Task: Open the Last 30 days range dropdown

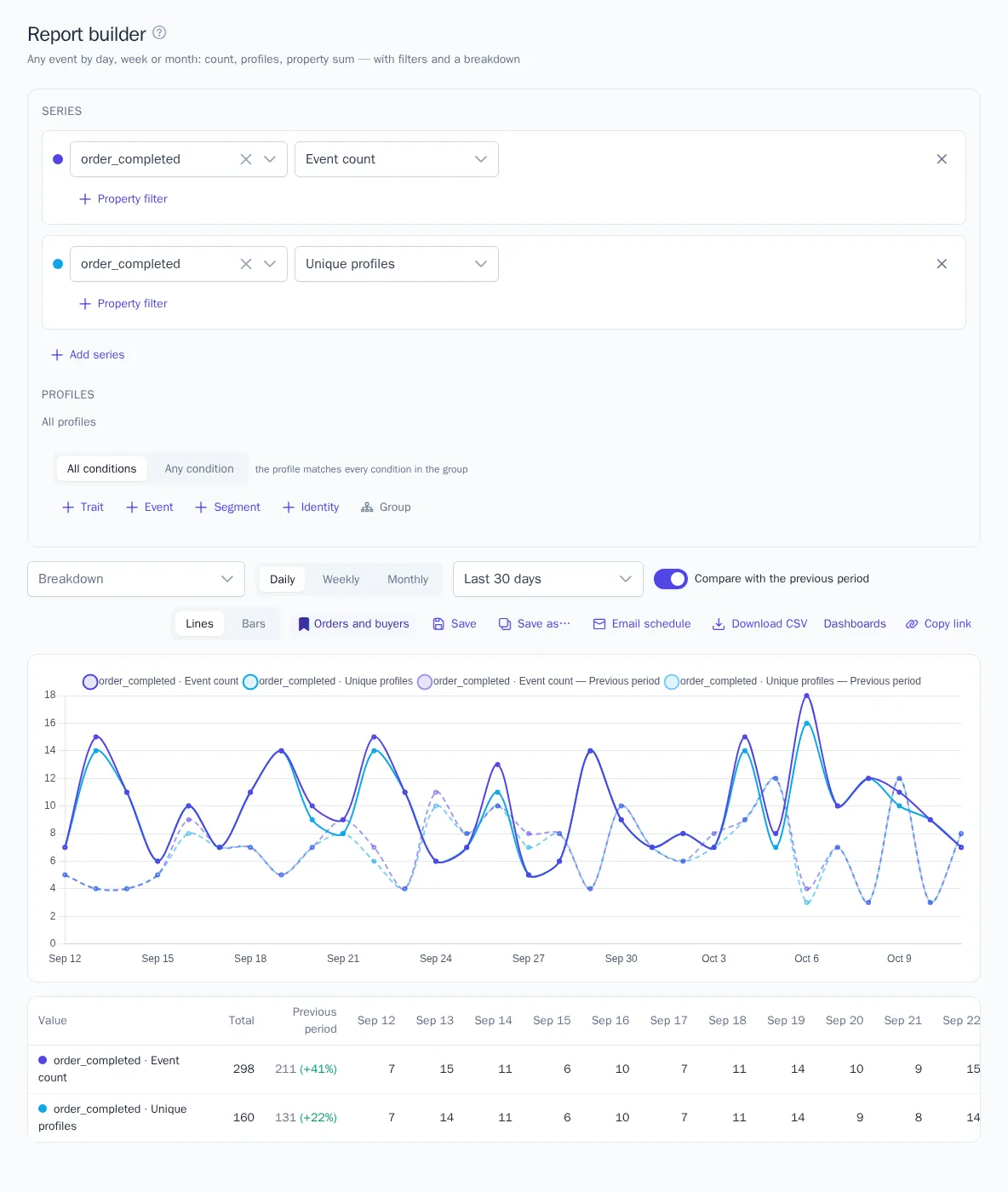Action: pyautogui.click(x=548, y=579)
